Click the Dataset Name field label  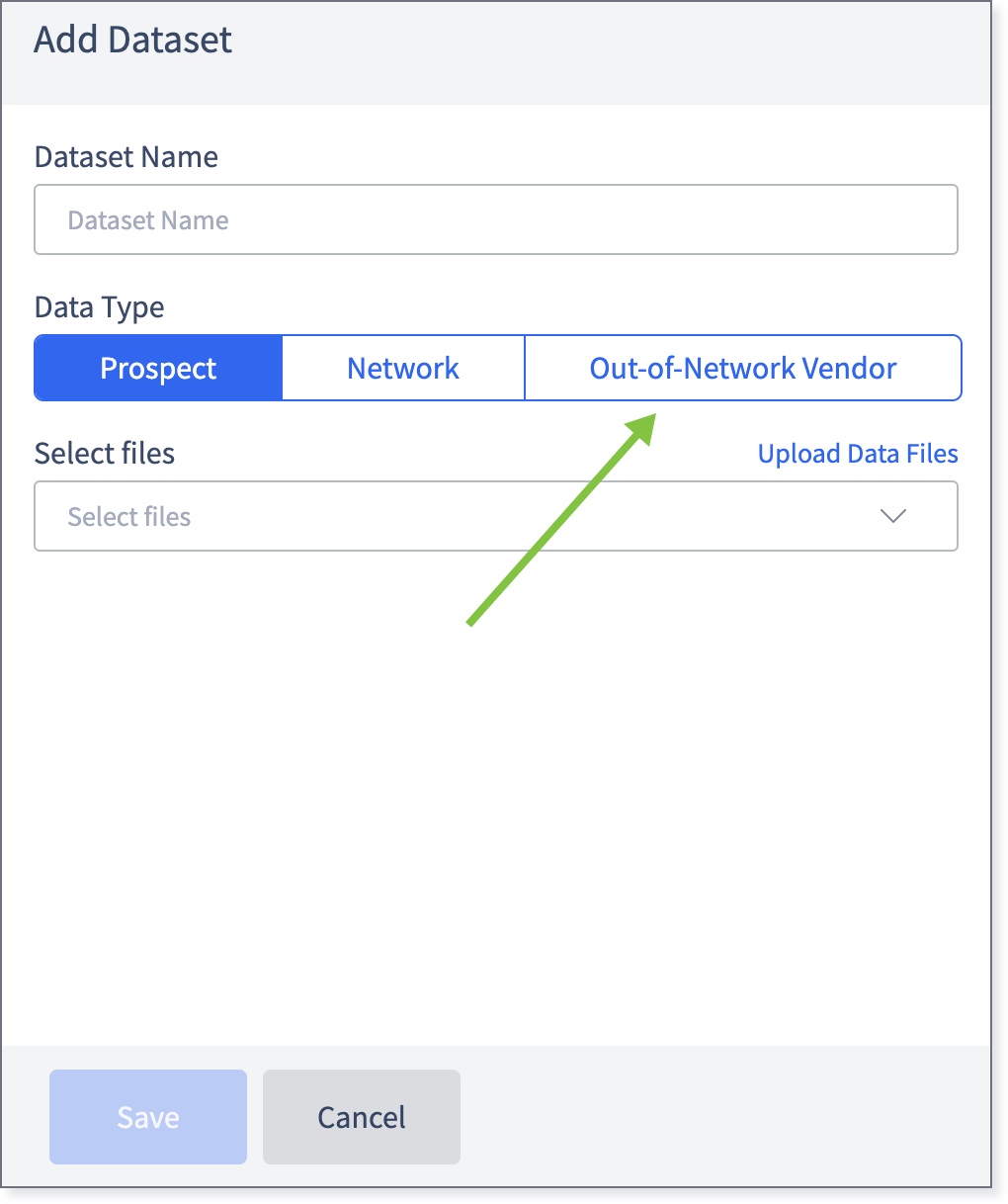126,157
